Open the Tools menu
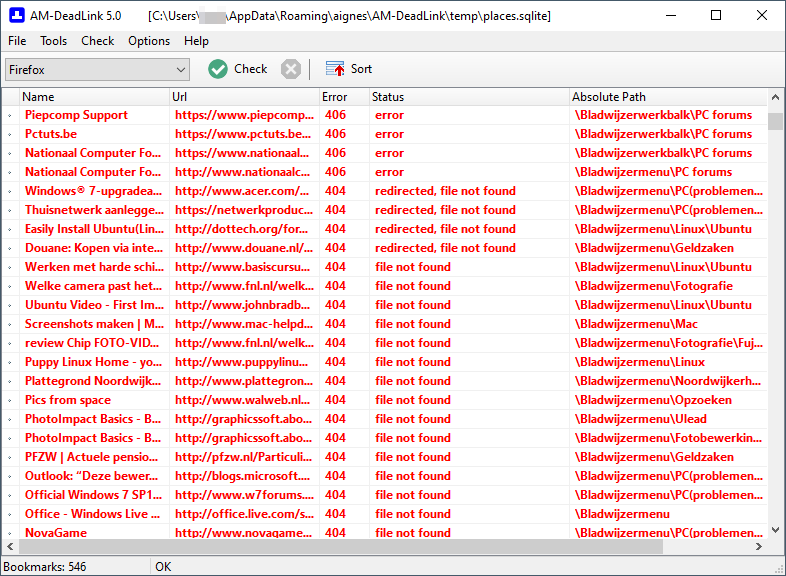Image resolution: width=786 pixels, height=576 pixels. point(54,41)
